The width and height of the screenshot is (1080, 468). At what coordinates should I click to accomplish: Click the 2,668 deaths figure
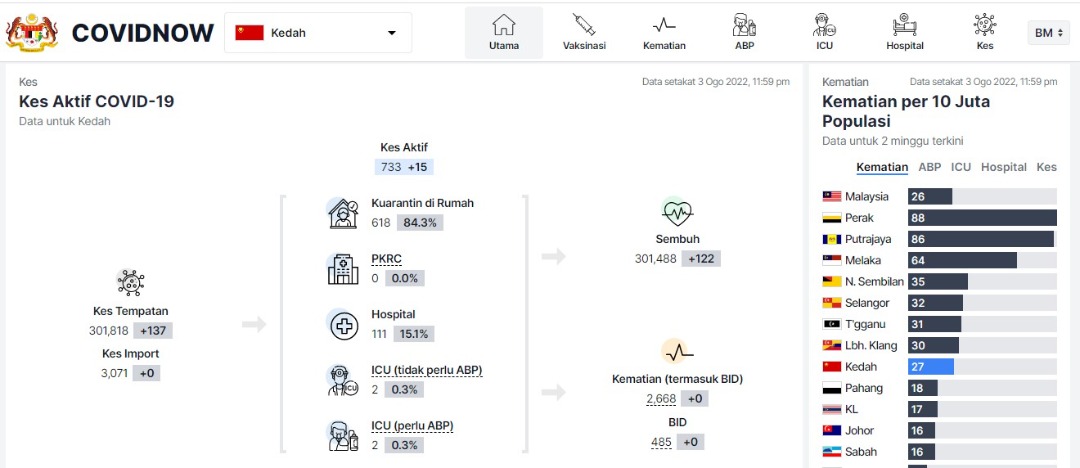[661, 398]
